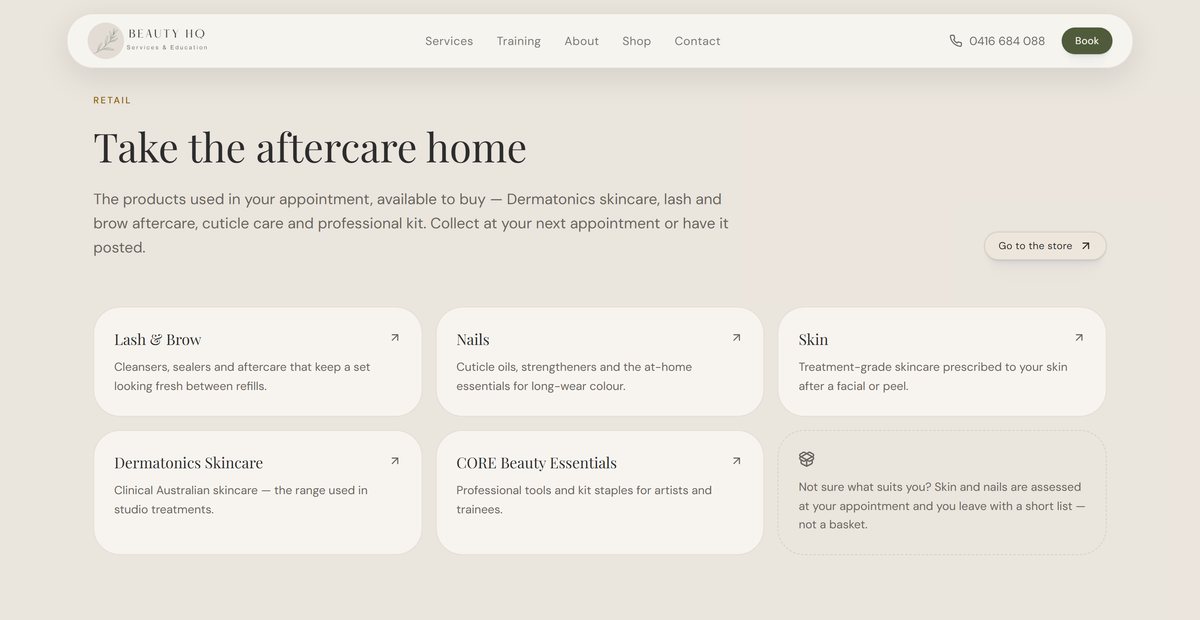This screenshot has height=620, width=1200.
Task: Click the Go to the store button
Action: pyautogui.click(x=1045, y=246)
